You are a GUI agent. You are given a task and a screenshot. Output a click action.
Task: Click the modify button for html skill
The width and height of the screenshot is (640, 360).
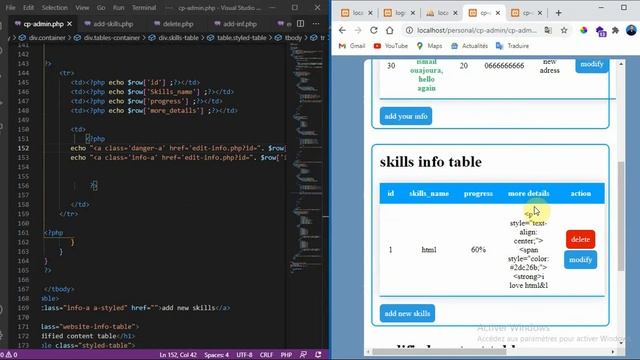click(580, 260)
